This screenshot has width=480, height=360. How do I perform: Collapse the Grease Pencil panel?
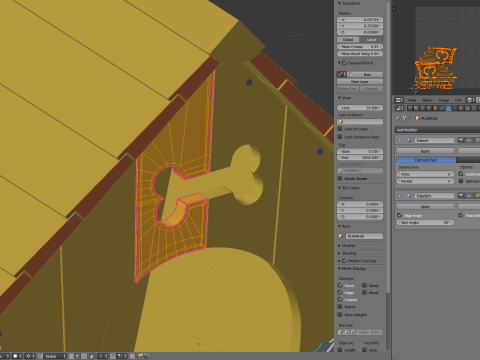[x=340, y=63]
